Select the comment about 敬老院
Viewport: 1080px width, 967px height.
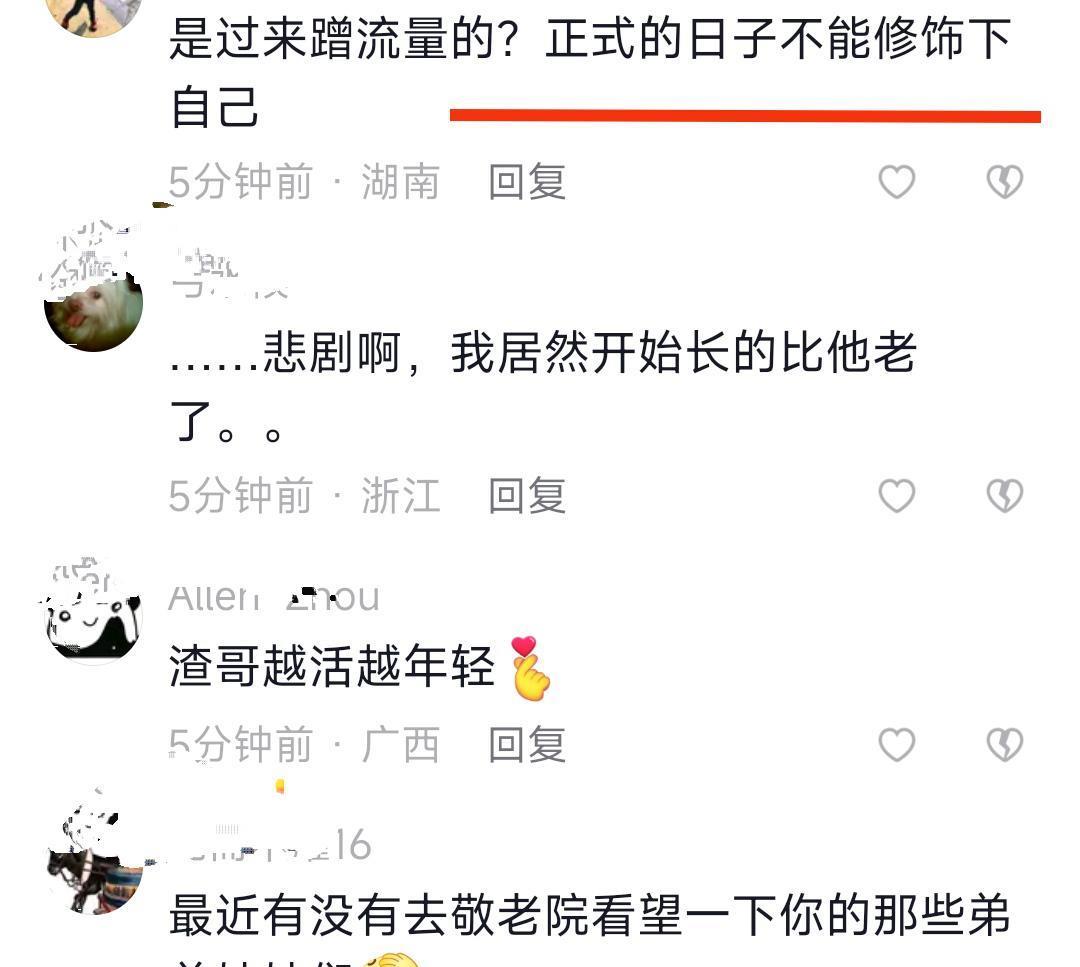coord(590,928)
